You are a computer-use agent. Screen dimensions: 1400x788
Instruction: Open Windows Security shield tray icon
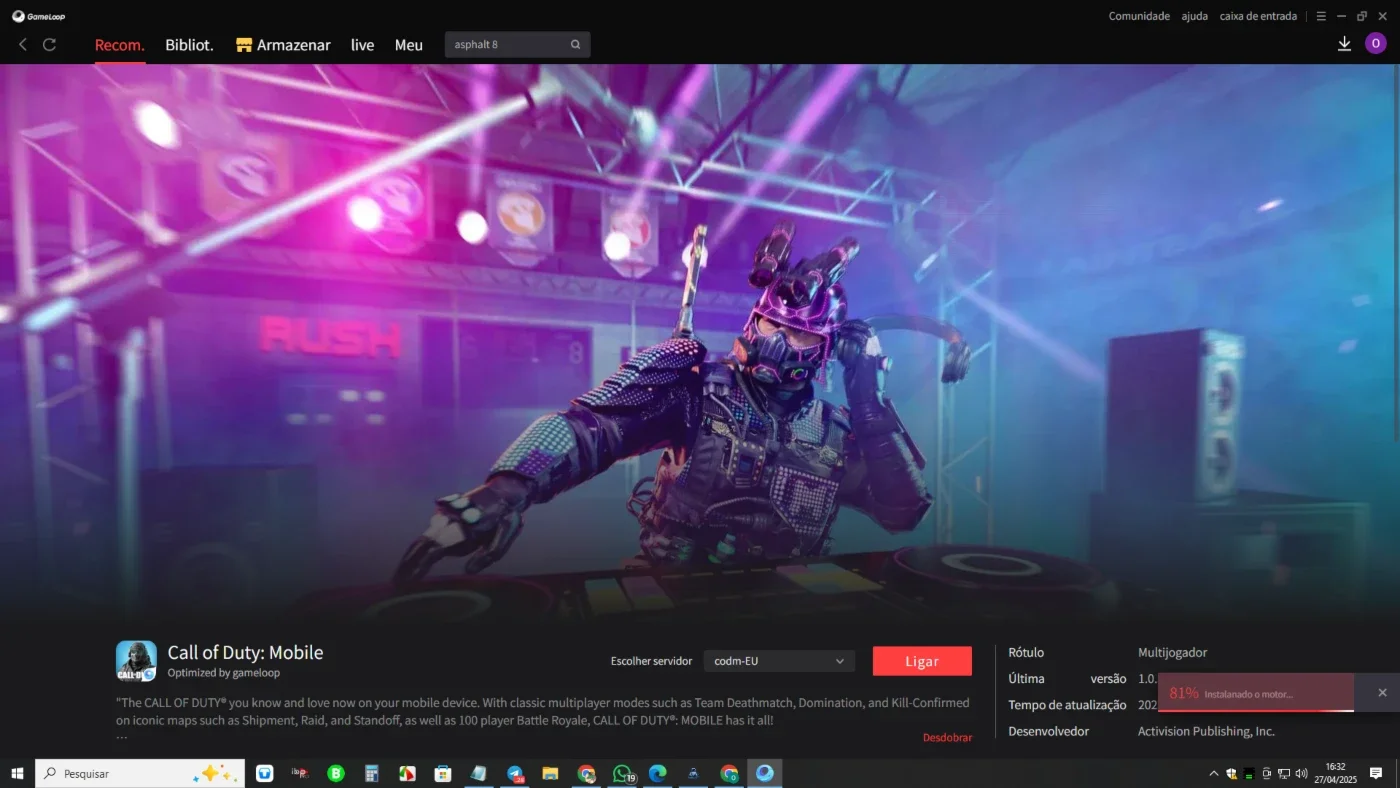pyautogui.click(x=1232, y=773)
